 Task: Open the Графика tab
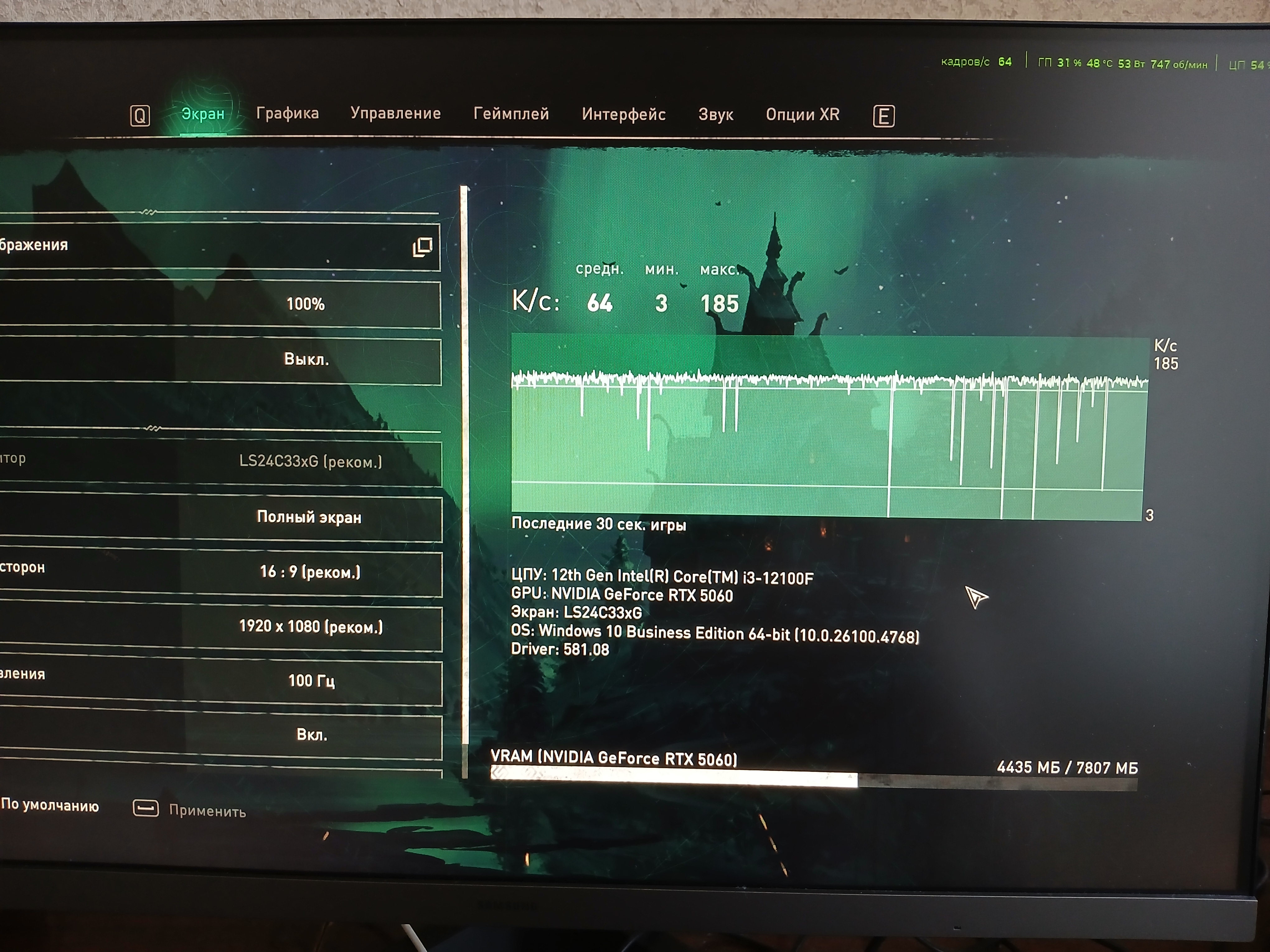[287, 114]
